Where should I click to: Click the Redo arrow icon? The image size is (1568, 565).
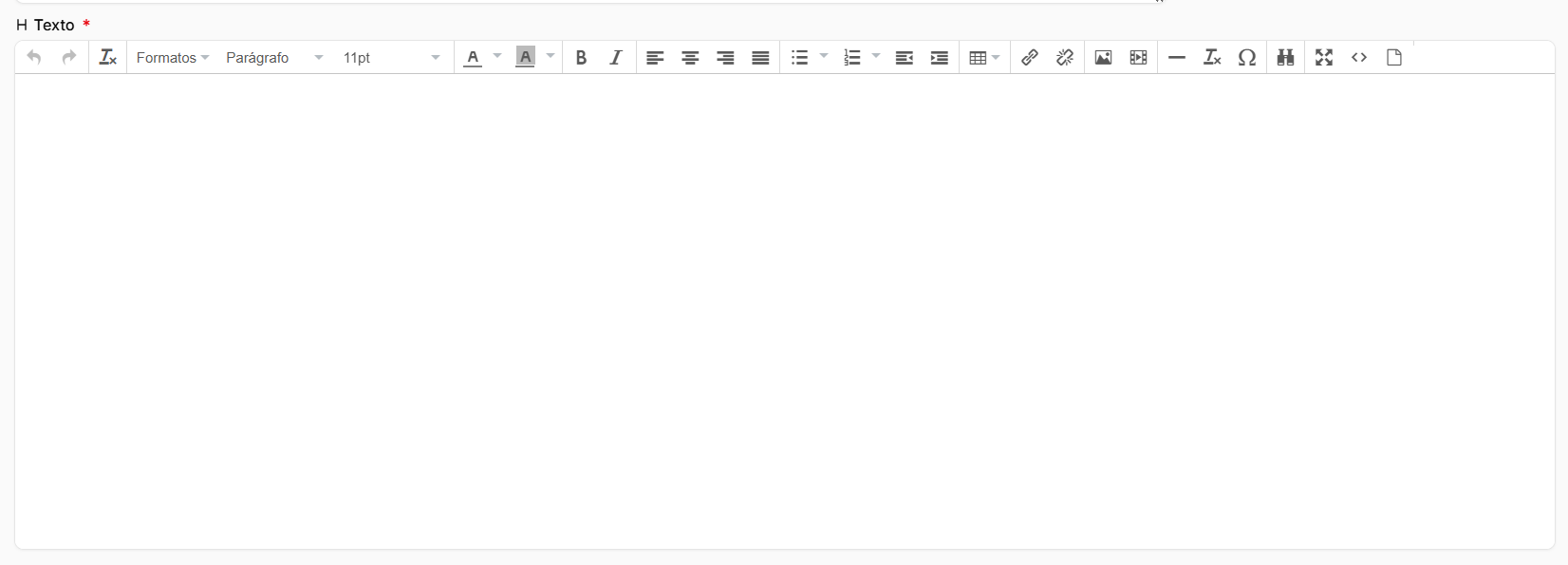[x=68, y=58]
